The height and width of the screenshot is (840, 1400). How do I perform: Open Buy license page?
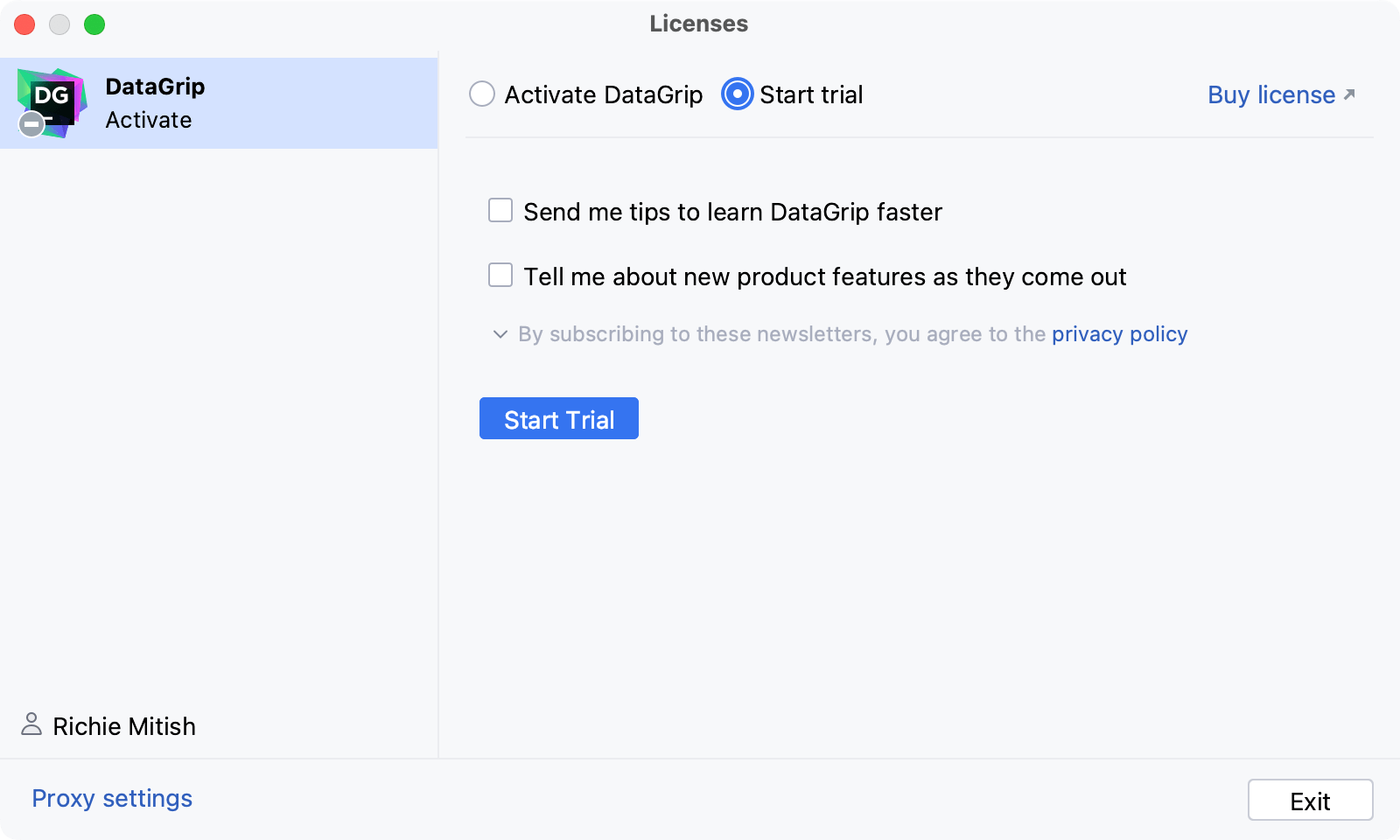1270,94
